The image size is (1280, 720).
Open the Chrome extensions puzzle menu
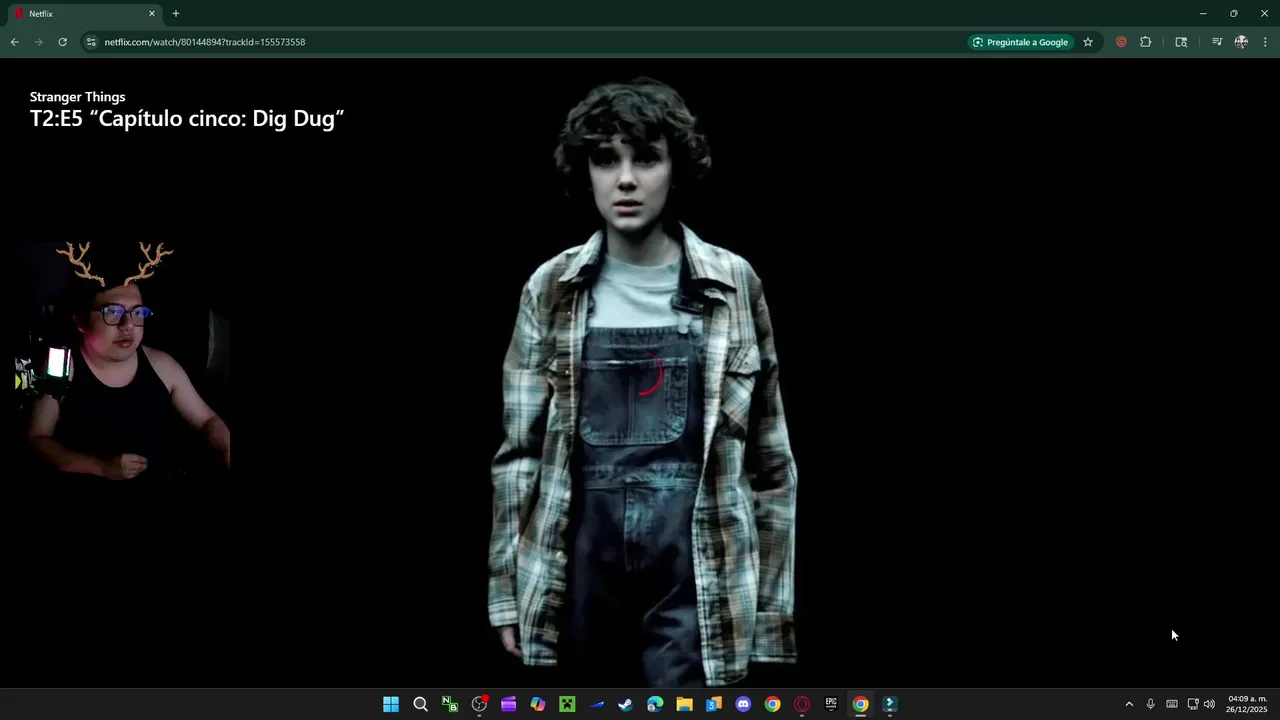1146,42
